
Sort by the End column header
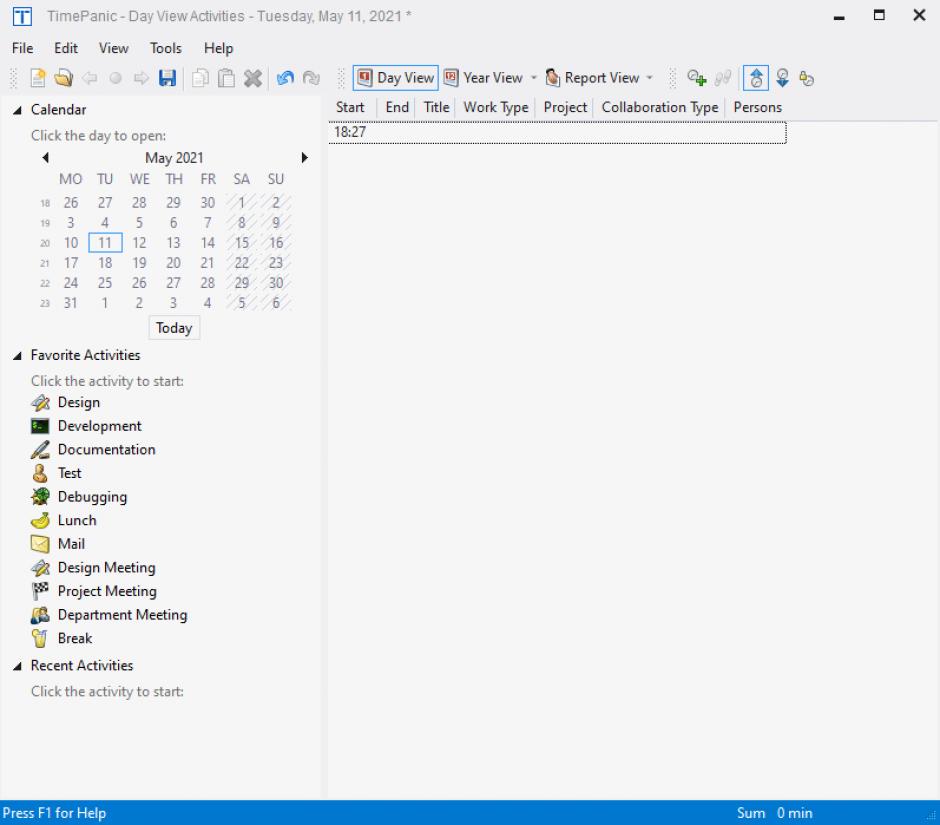[397, 107]
